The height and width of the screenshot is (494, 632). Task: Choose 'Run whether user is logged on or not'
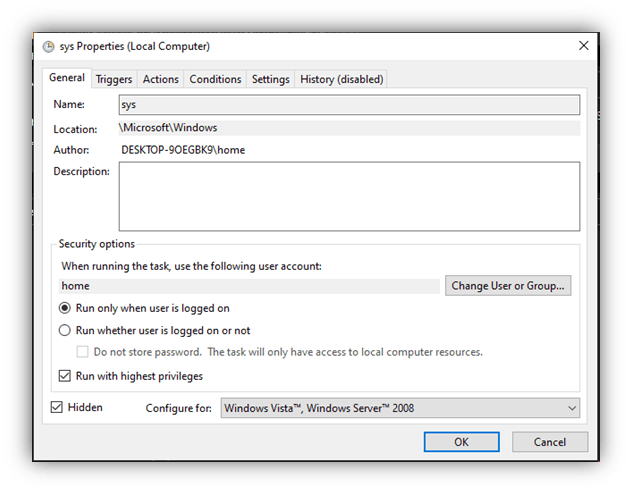coord(65,330)
